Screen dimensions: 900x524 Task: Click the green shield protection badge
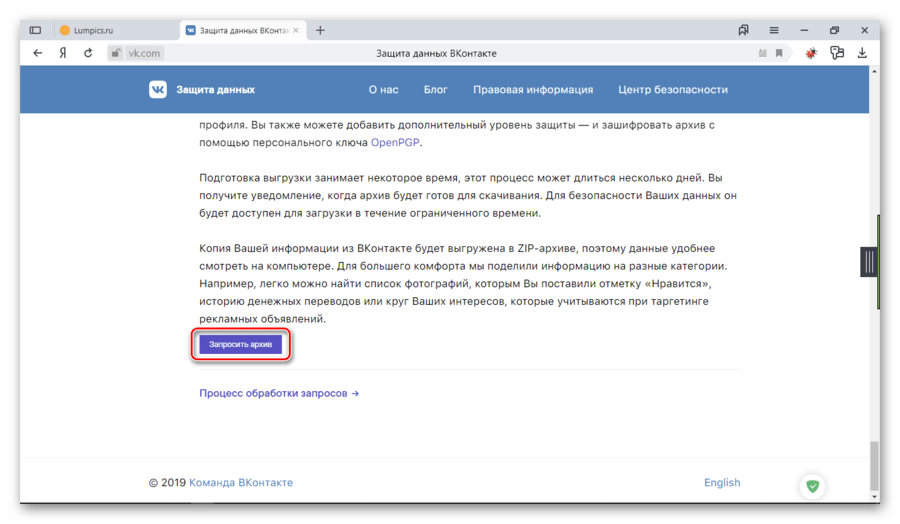click(x=813, y=486)
